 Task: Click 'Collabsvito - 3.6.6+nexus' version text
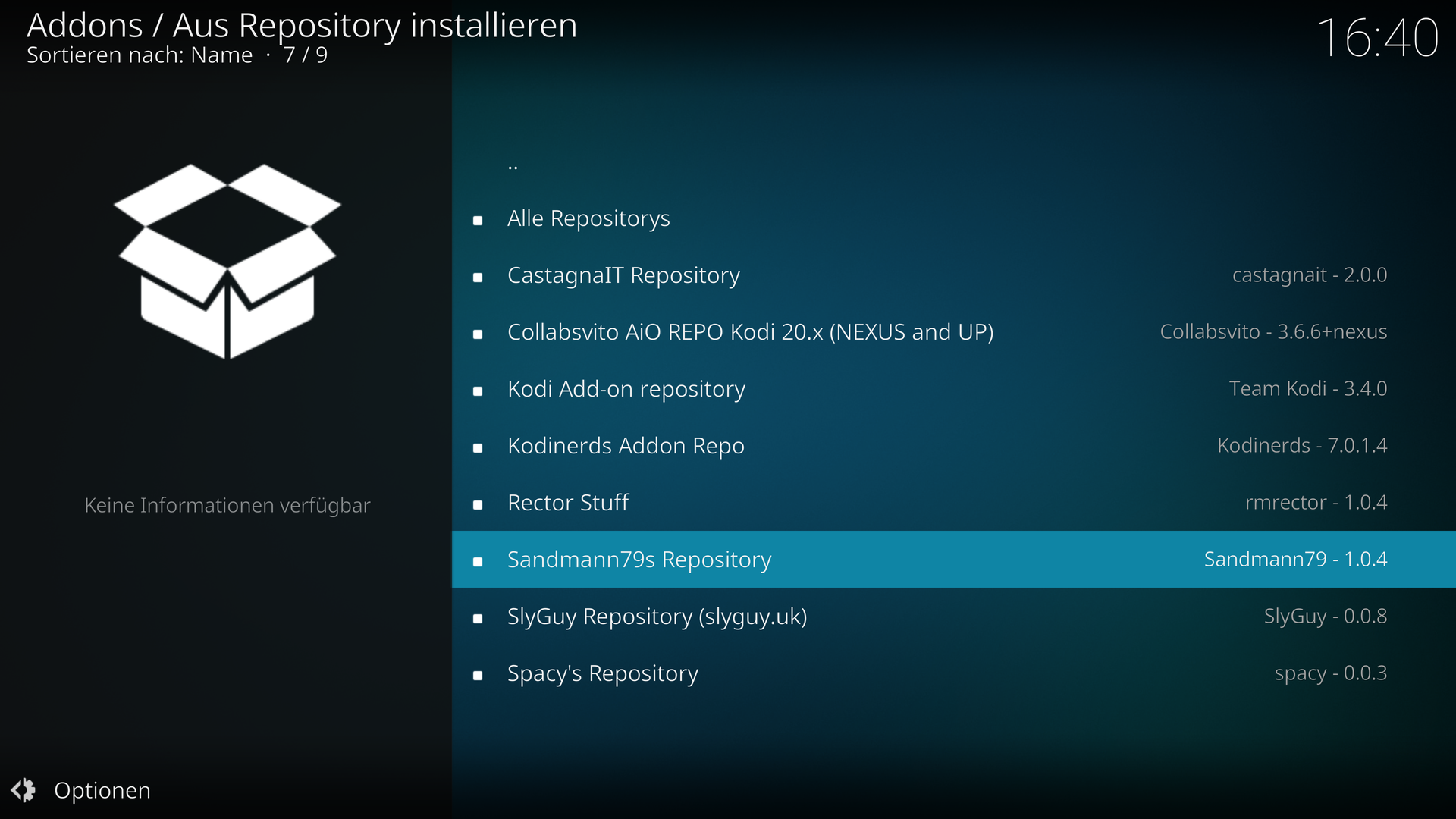(x=1273, y=332)
